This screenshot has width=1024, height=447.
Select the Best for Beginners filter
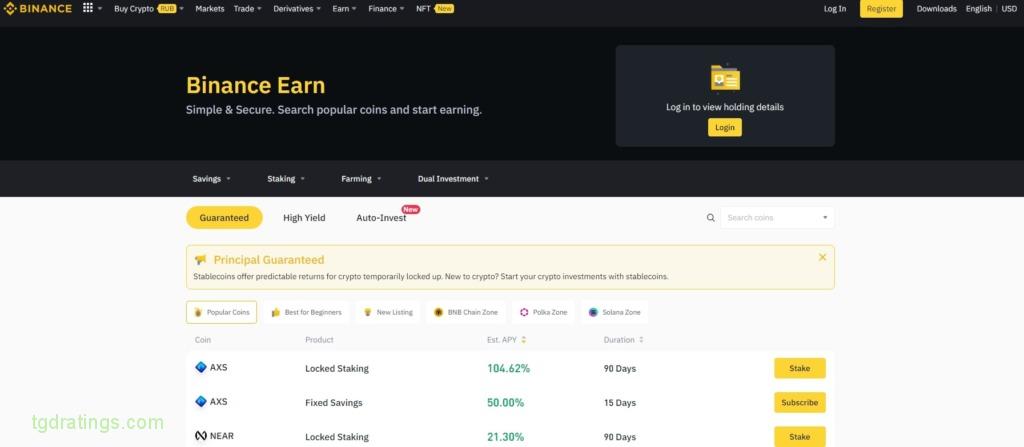(x=306, y=312)
